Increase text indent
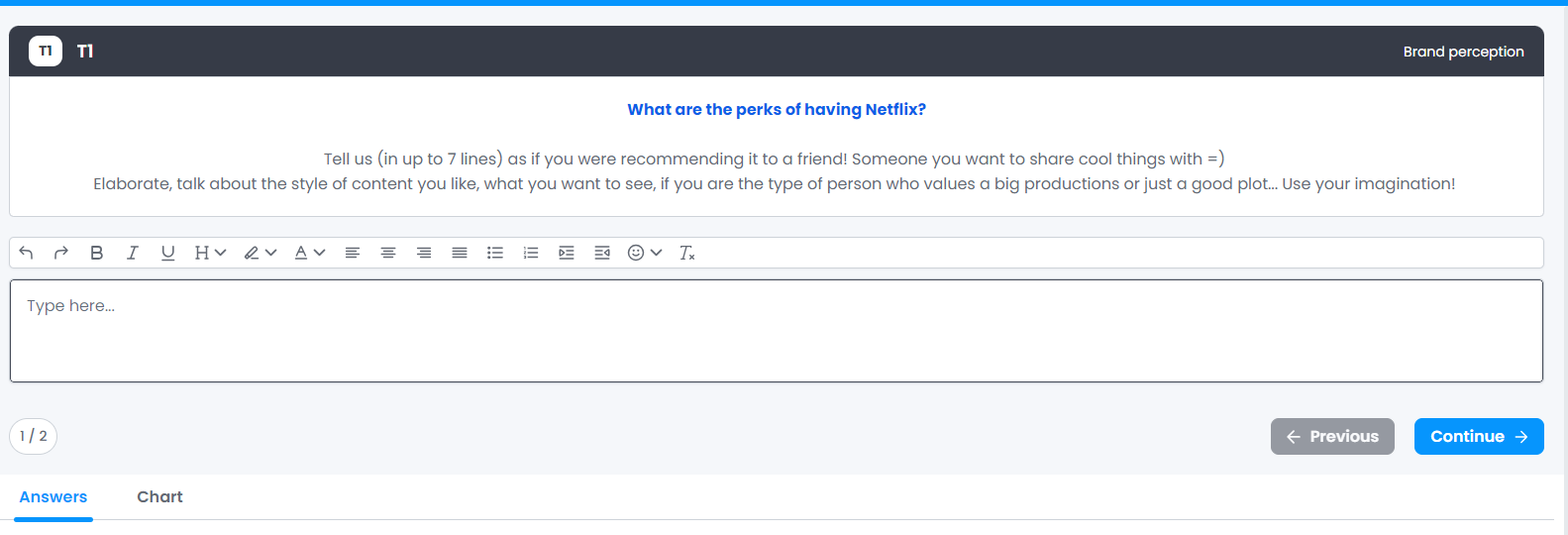The width and height of the screenshot is (1568, 535). [567, 253]
